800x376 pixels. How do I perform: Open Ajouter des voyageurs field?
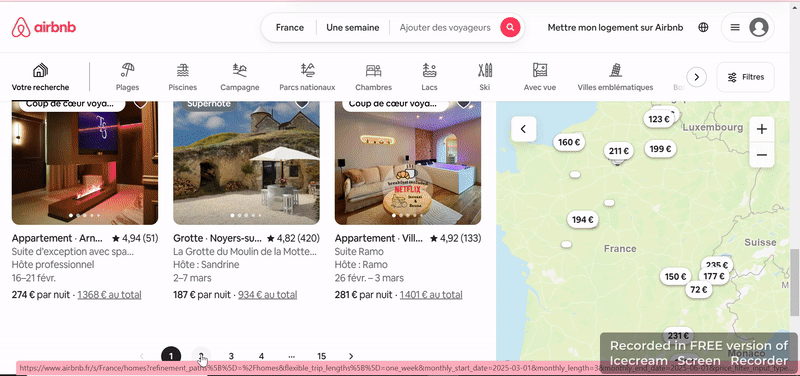(x=444, y=28)
